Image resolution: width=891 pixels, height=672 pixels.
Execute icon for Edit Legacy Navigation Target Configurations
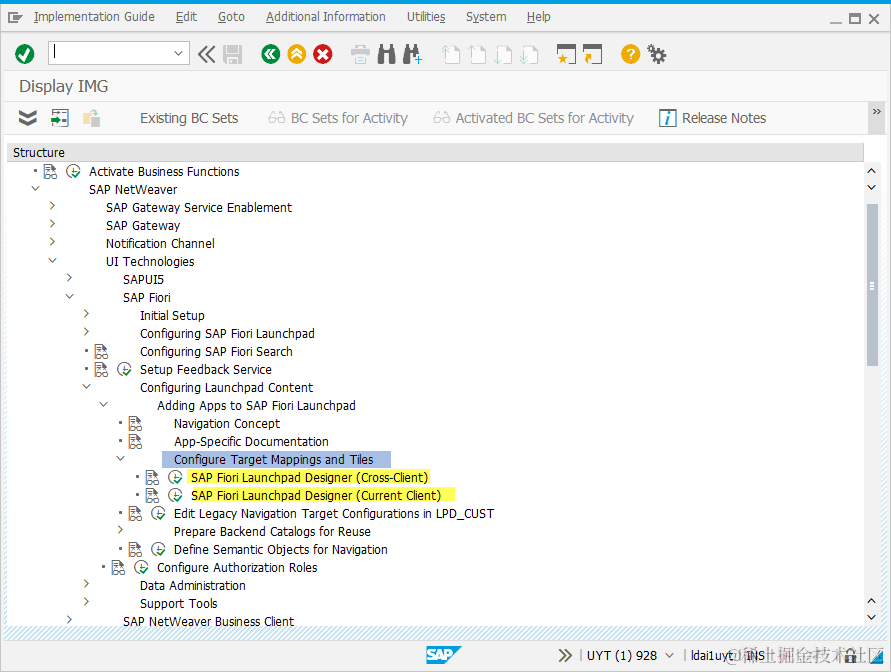point(159,514)
